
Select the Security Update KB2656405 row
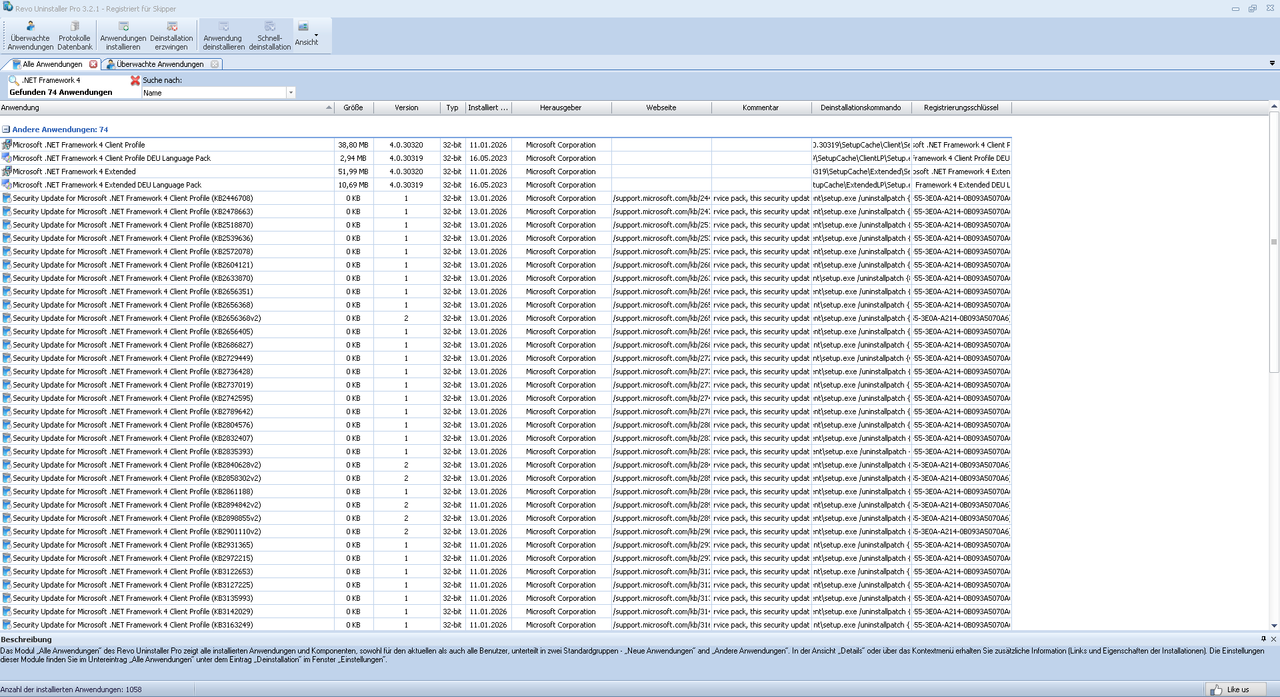(x=506, y=332)
